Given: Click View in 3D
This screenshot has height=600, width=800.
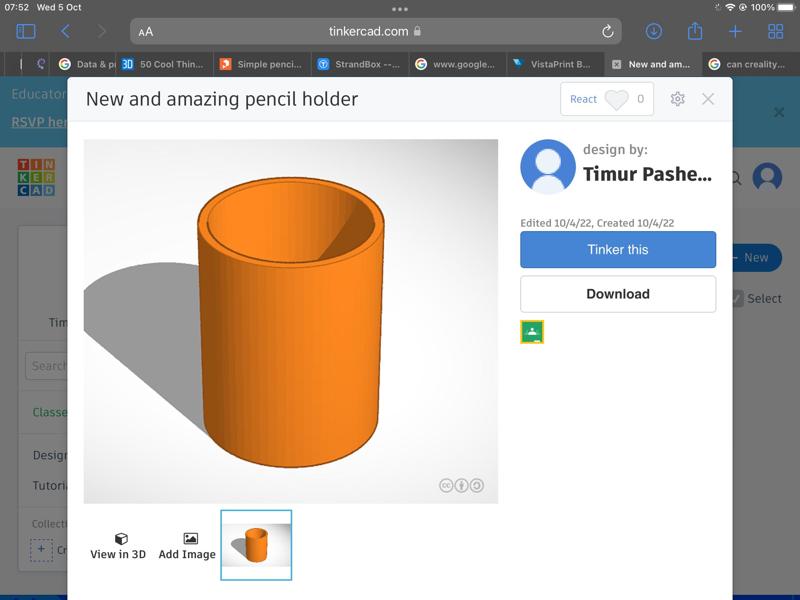Looking at the screenshot, I should tap(118, 546).
